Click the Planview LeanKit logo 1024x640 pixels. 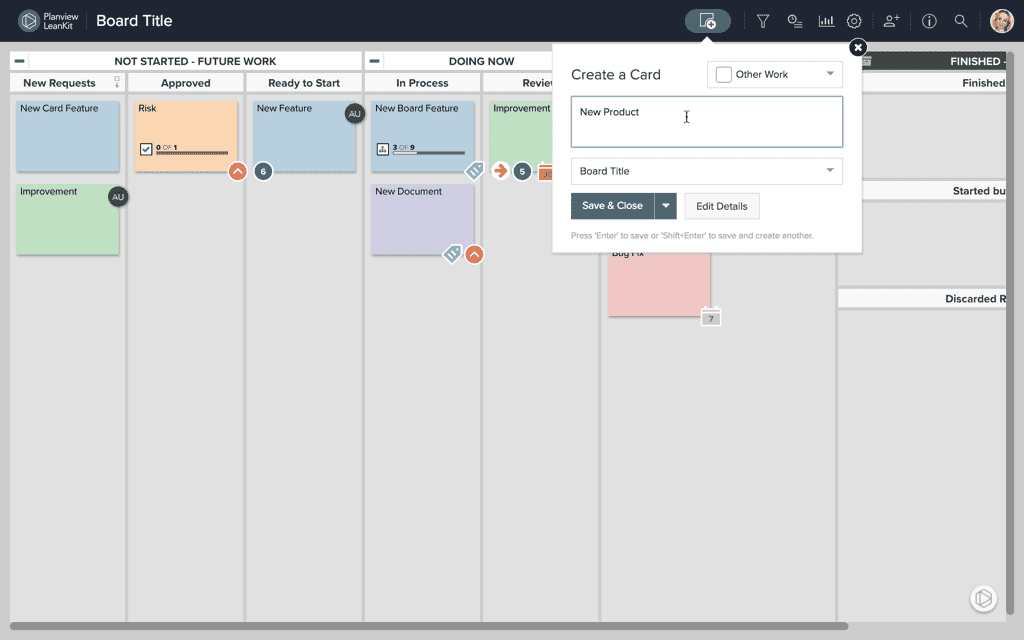48,21
